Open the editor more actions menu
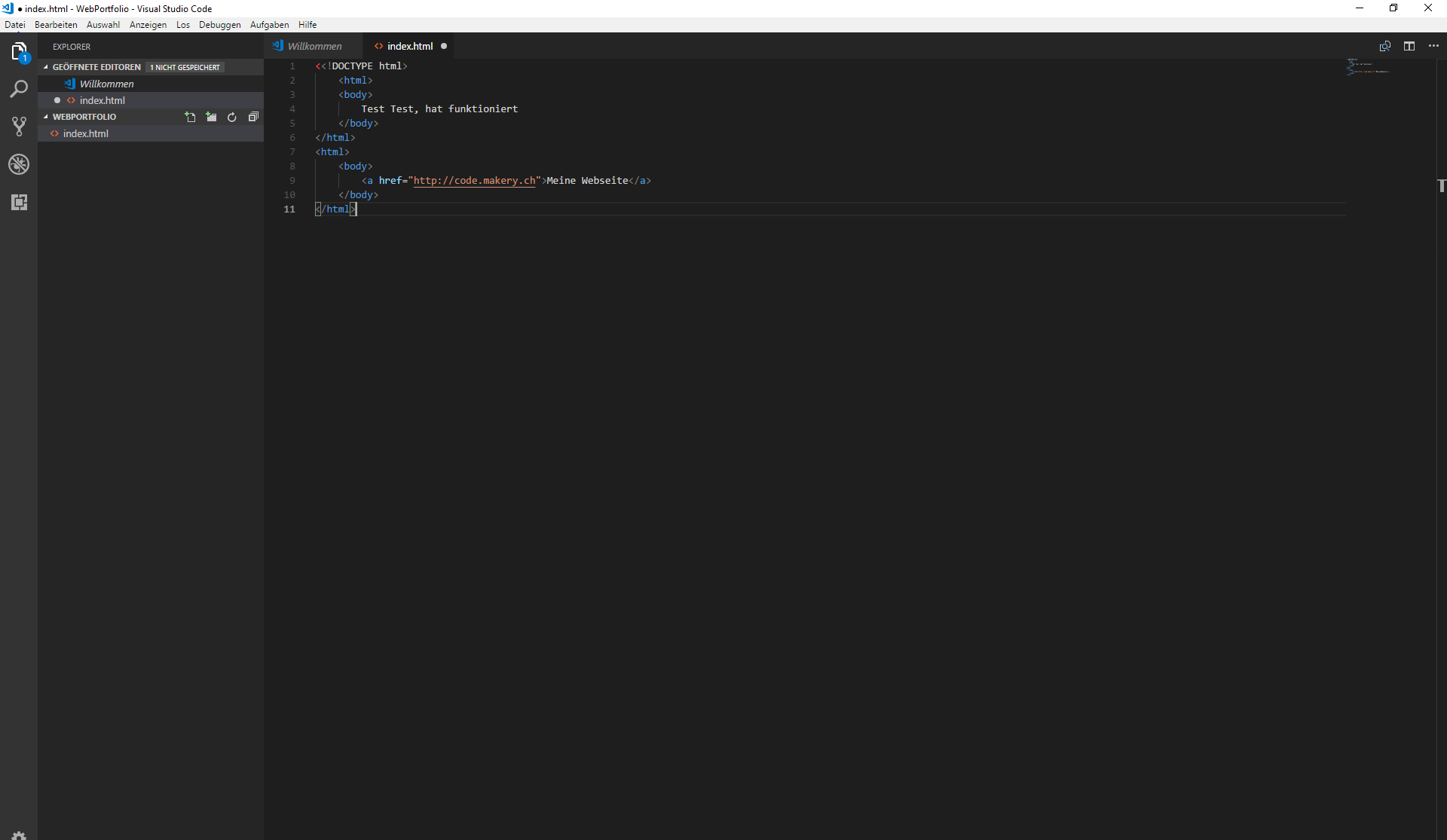This screenshot has height=840, width=1447. (x=1433, y=46)
